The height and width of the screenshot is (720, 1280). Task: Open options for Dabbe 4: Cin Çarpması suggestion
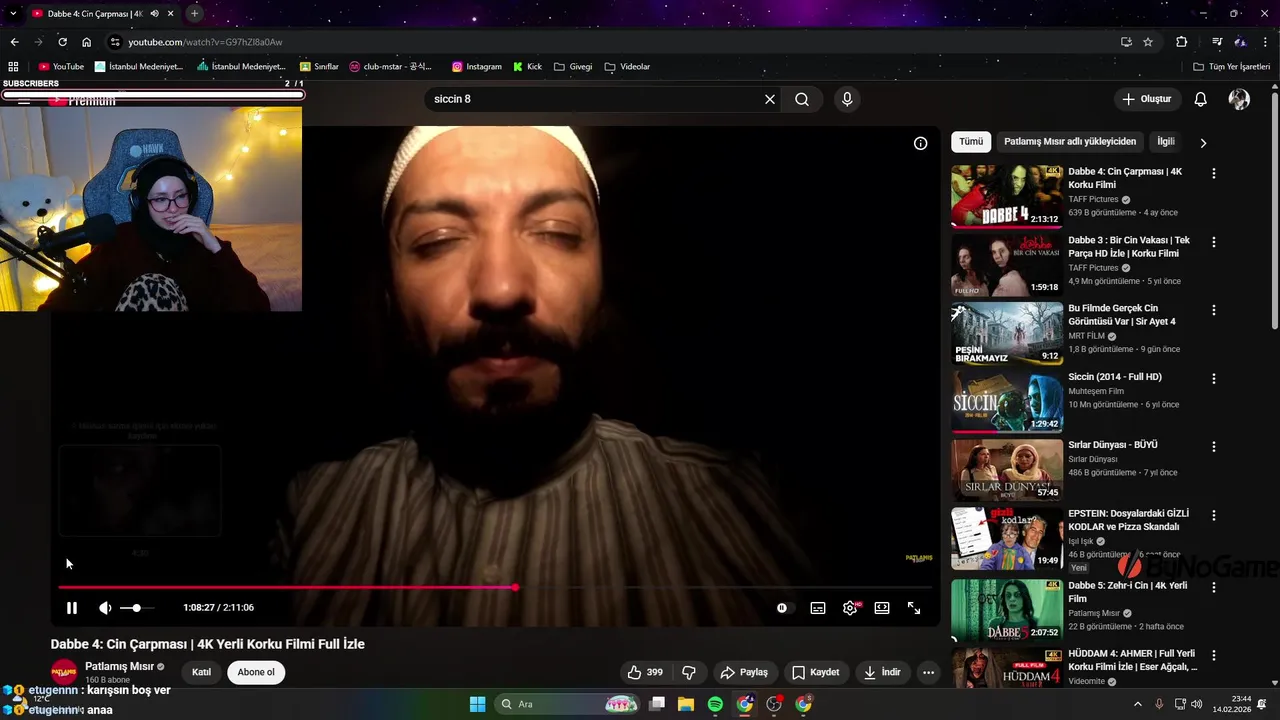(x=1214, y=173)
